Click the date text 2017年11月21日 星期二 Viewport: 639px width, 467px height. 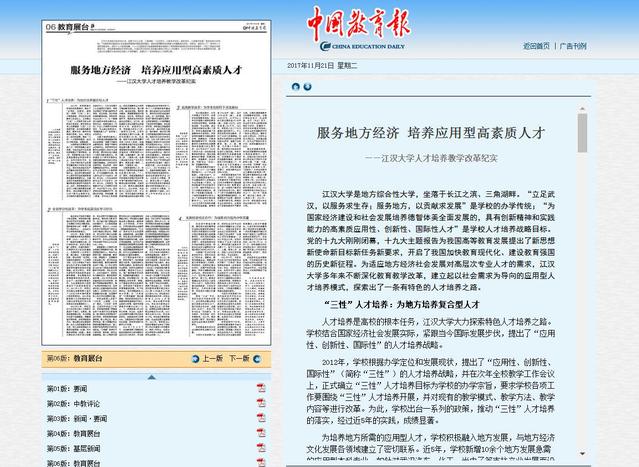click(322, 66)
